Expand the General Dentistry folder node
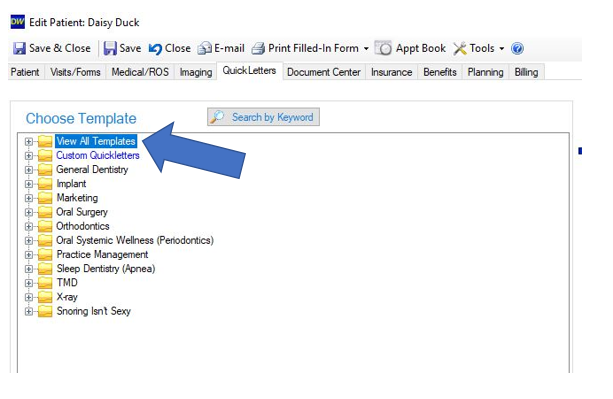Image resolution: width=613 pixels, height=399 pixels. (29, 170)
